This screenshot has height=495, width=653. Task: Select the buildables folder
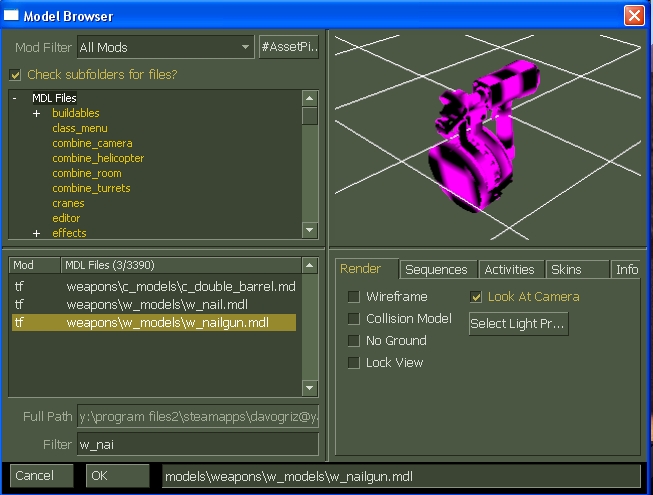coord(76,113)
